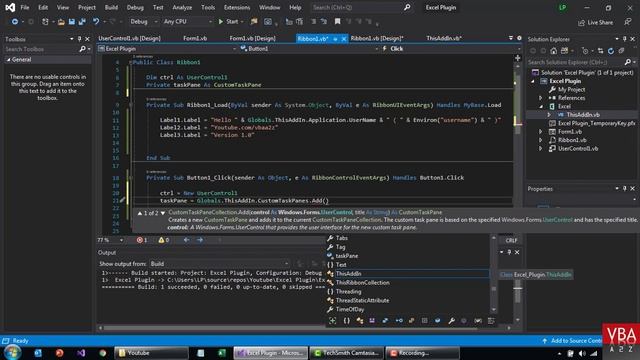Open the Button1 object dropdown
This screenshot has width=640, height=360.
coord(309,49)
